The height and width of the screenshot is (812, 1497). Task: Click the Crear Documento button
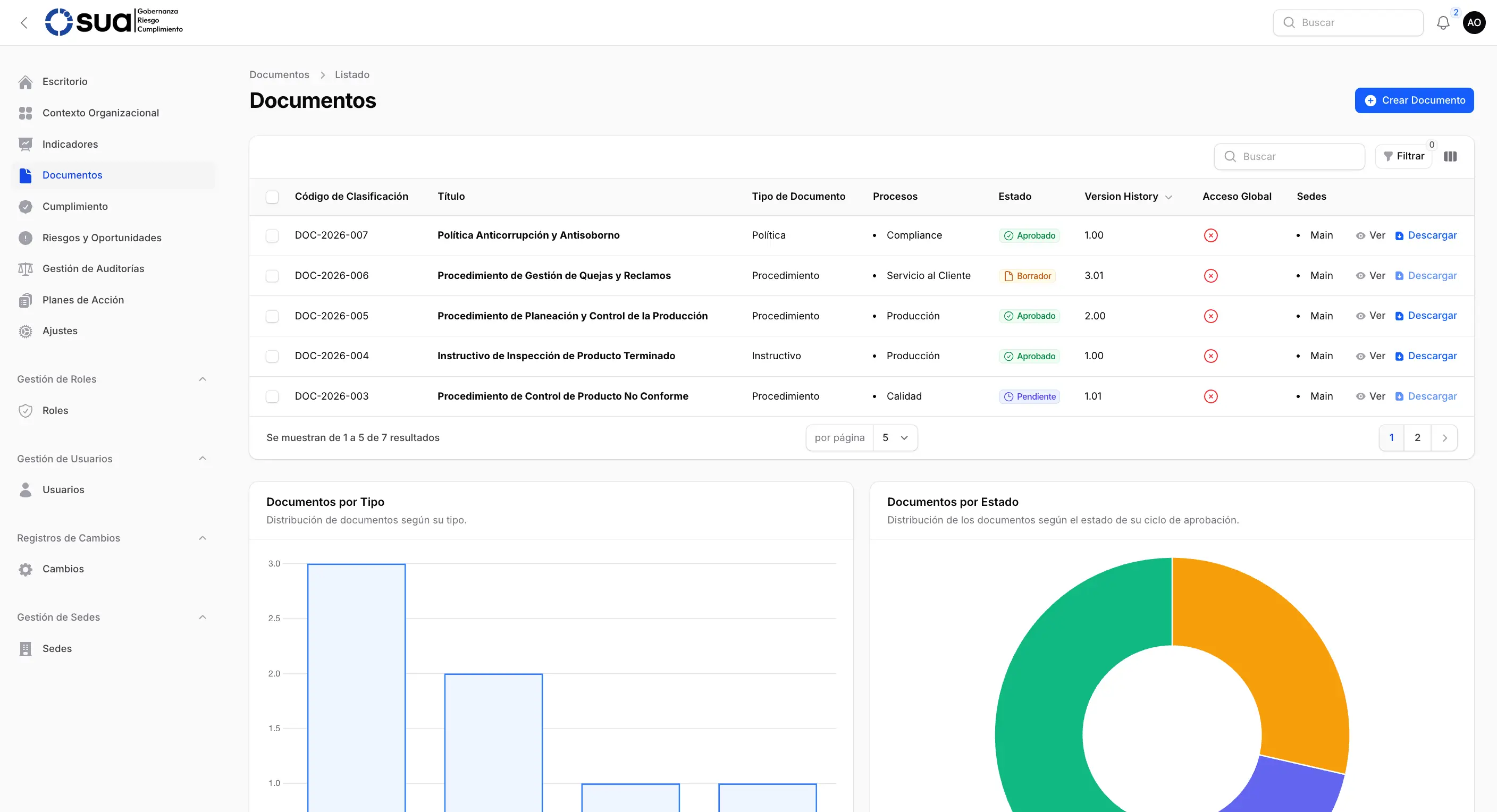point(1414,100)
